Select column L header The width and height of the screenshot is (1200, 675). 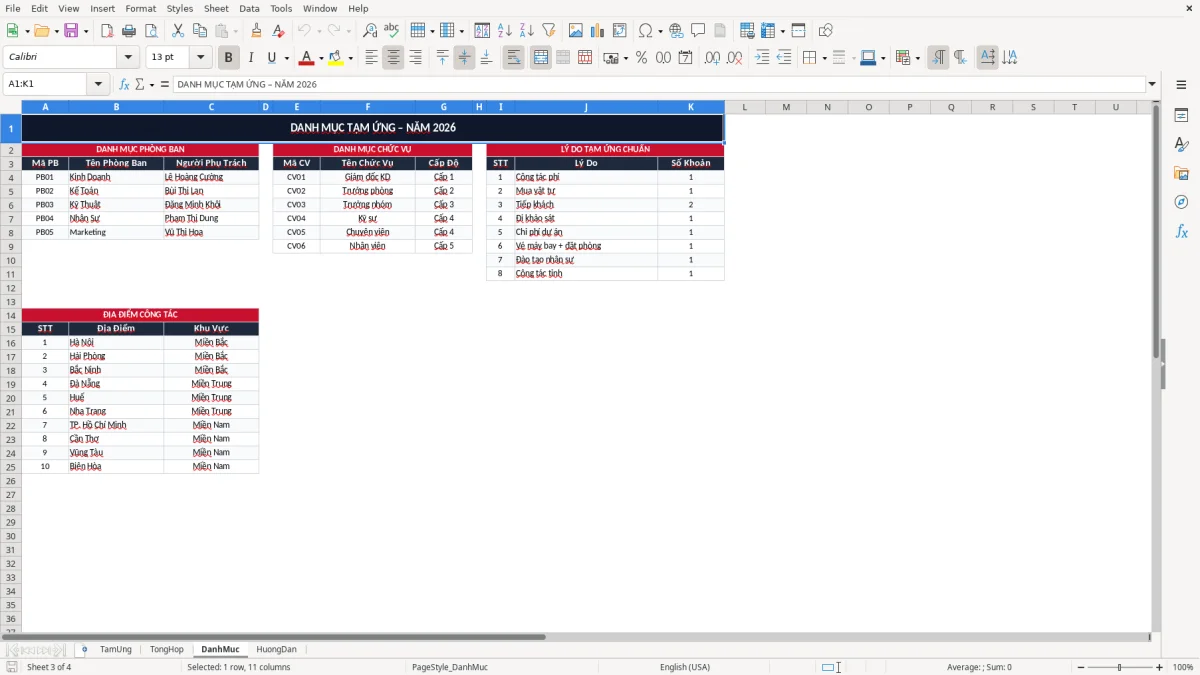(745, 107)
